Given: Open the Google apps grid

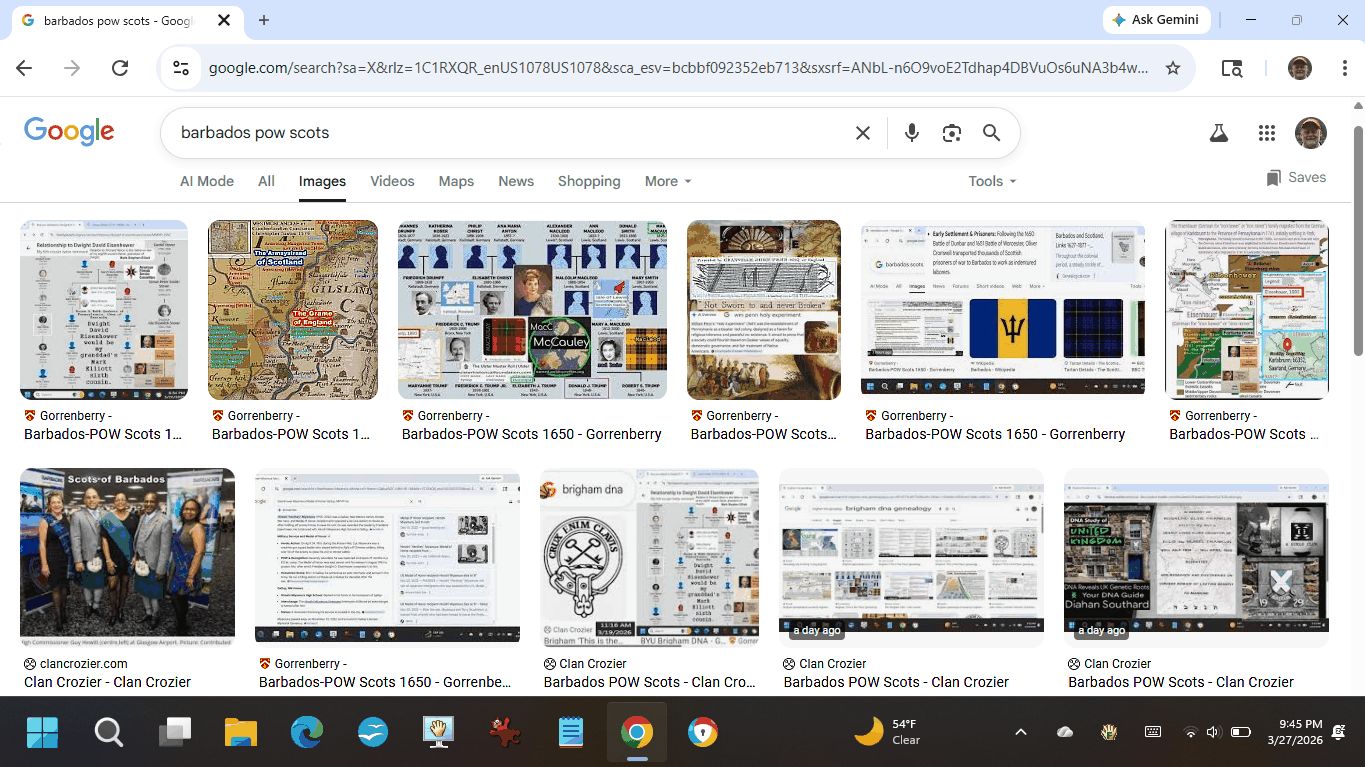Looking at the screenshot, I should pyautogui.click(x=1266, y=133).
